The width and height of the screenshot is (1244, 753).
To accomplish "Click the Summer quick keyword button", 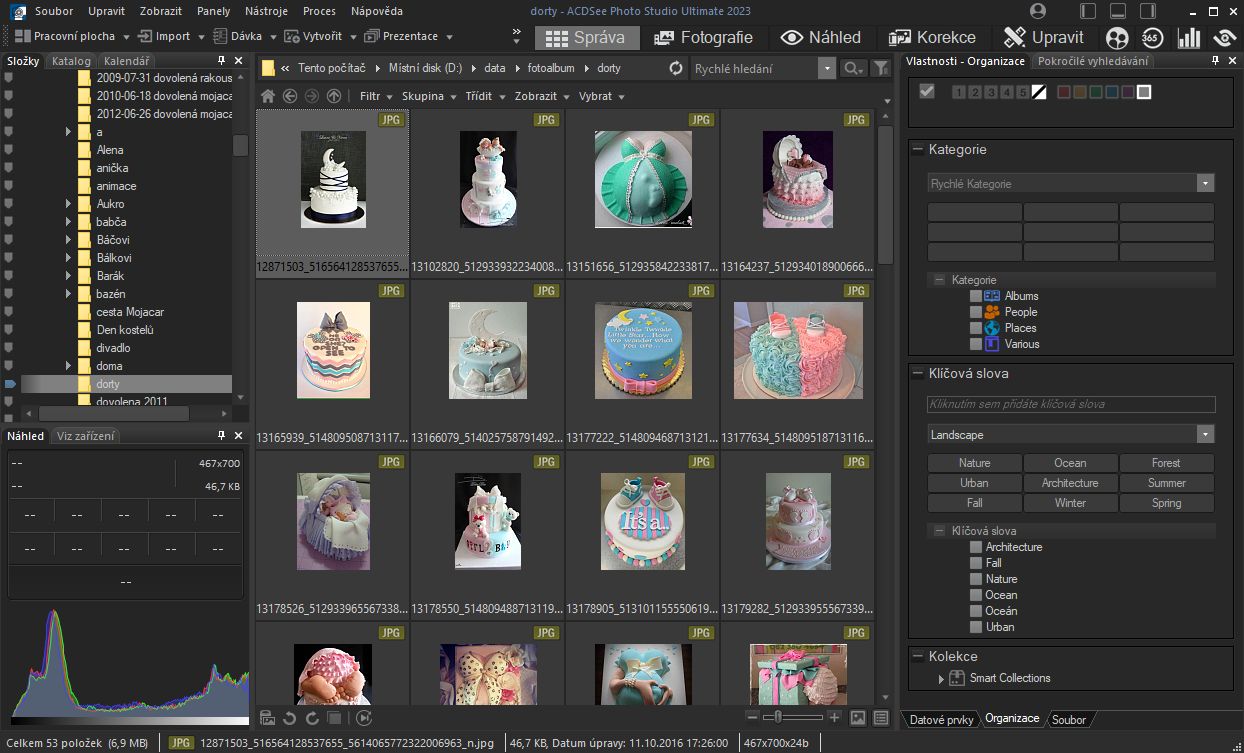I will [1166, 483].
